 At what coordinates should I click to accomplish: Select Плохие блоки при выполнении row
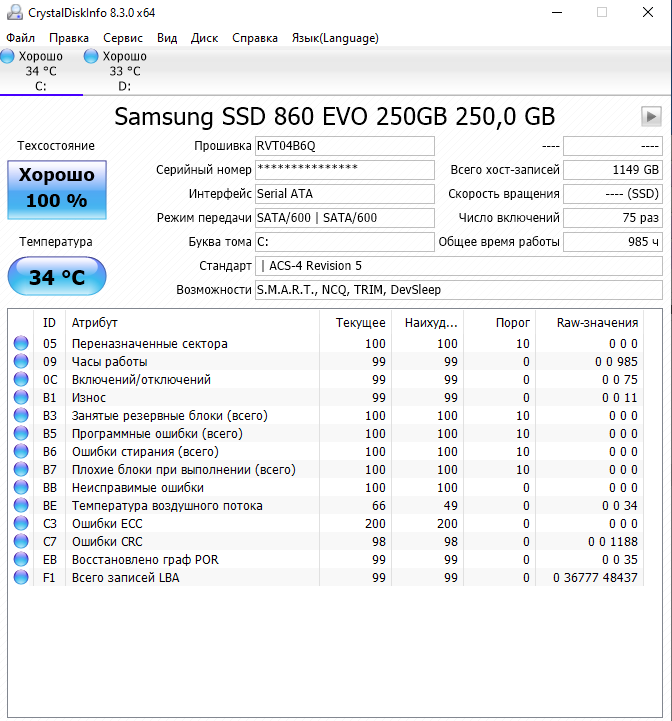[326, 469]
